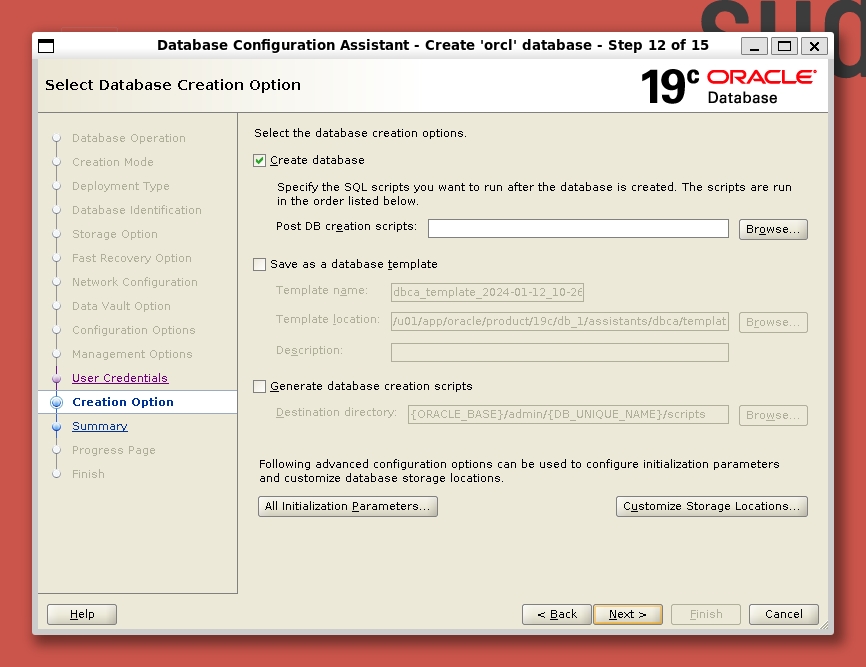The image size is (866, 667).
Task: Maximize the Database Configuration Assistant window
Action: click(x=785, y=46)
